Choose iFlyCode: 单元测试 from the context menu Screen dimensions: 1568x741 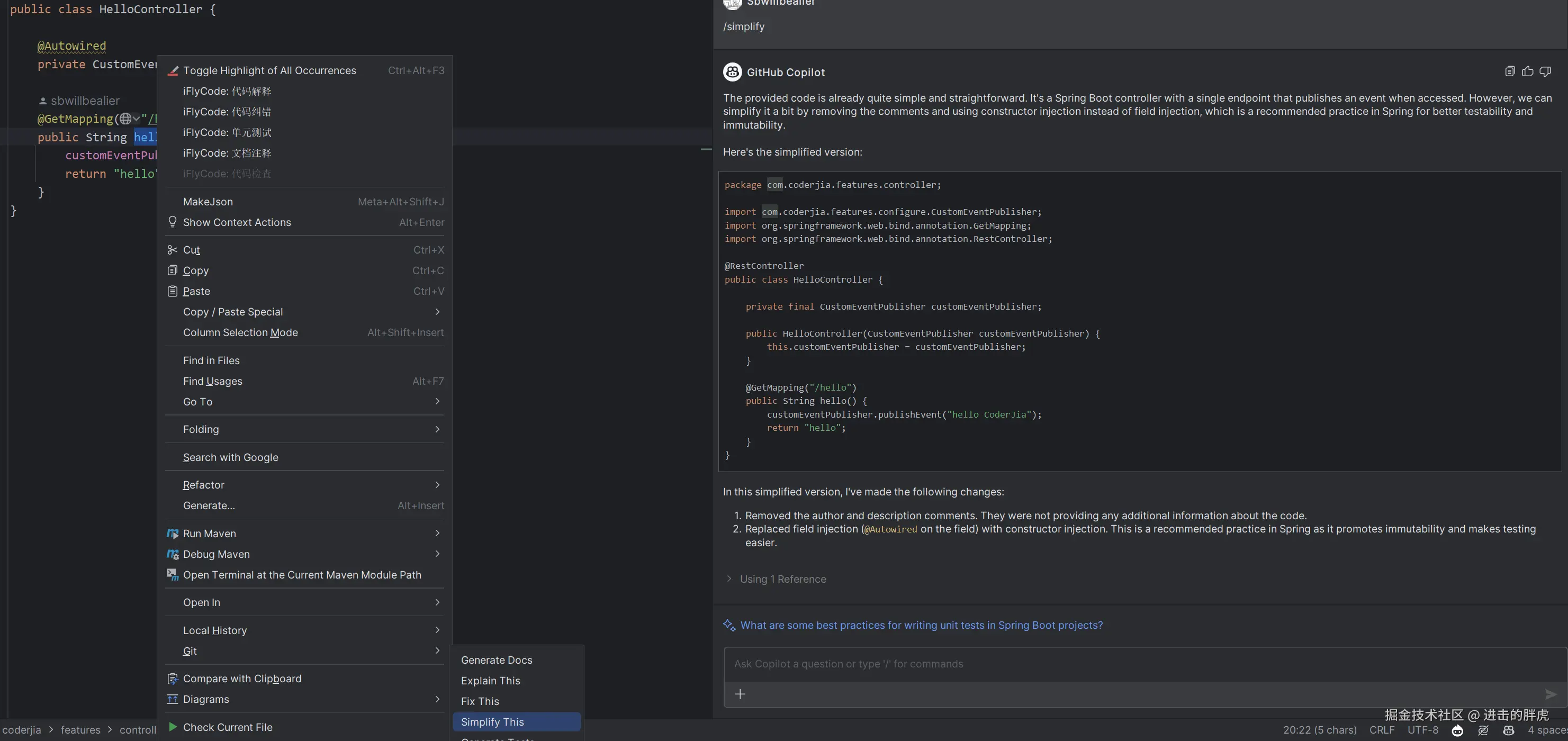click(304, 133)
